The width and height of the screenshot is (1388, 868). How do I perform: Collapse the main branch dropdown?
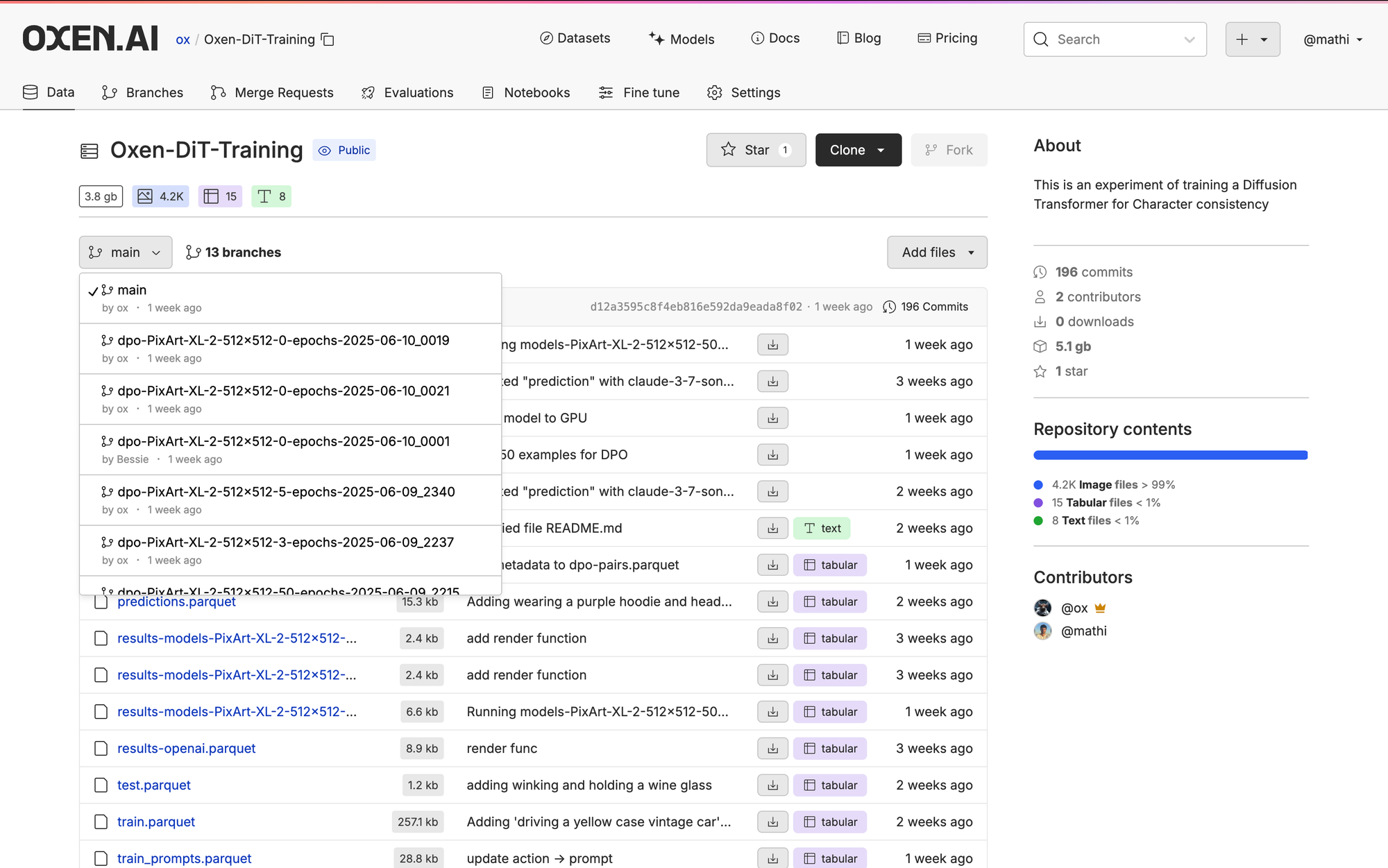coord(126,253)
